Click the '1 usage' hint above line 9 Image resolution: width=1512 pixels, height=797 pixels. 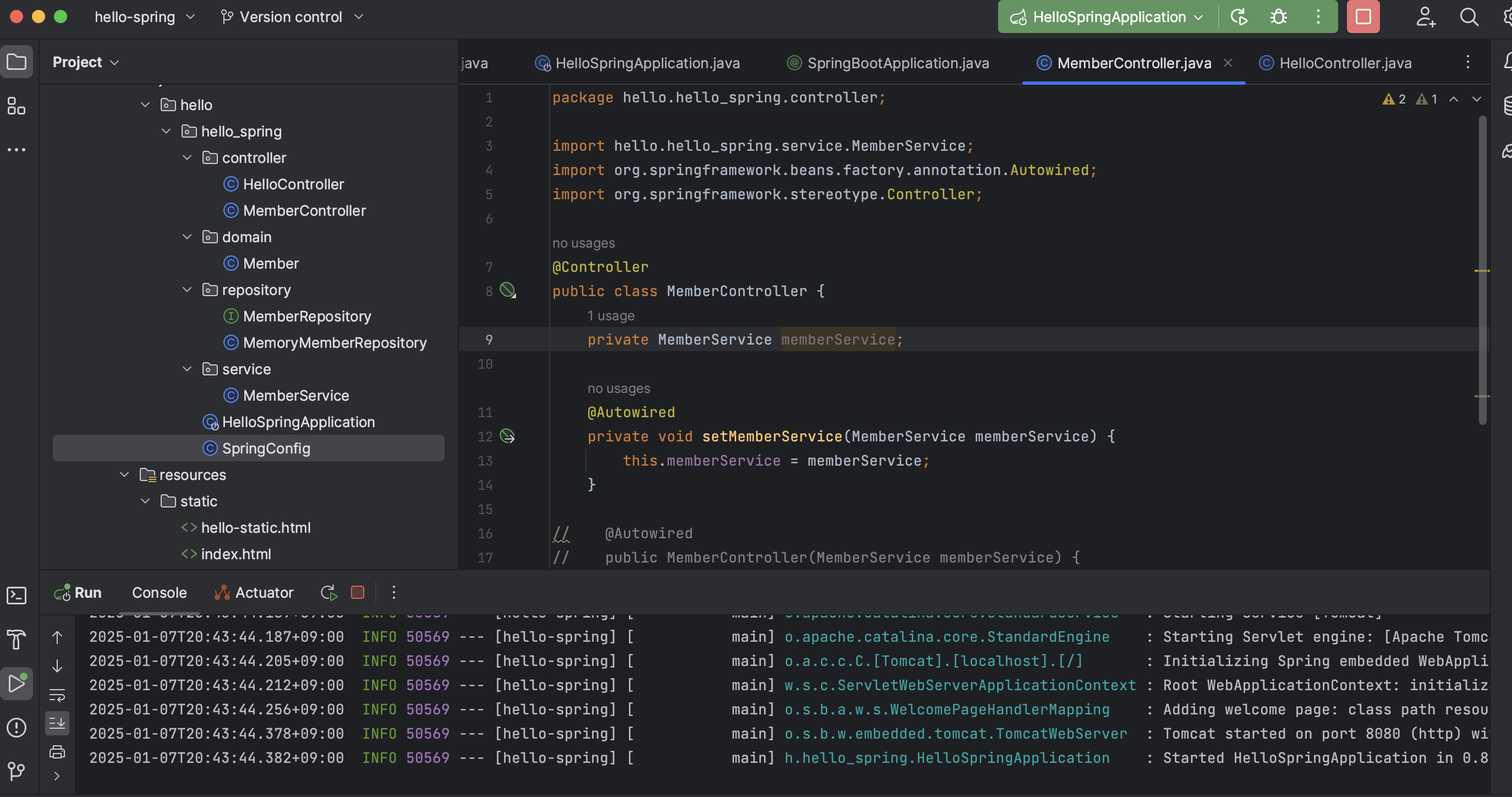click(x=611, y=315)
